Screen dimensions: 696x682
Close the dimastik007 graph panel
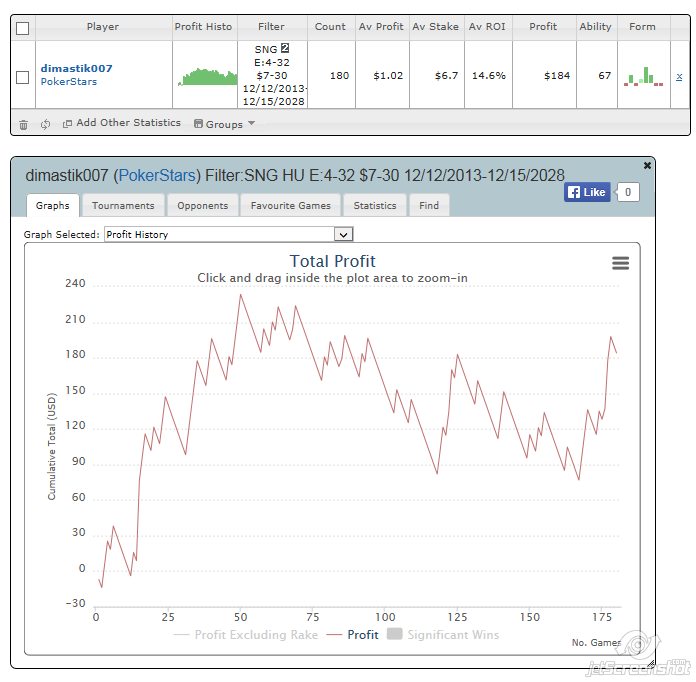[x=647, y=165]
